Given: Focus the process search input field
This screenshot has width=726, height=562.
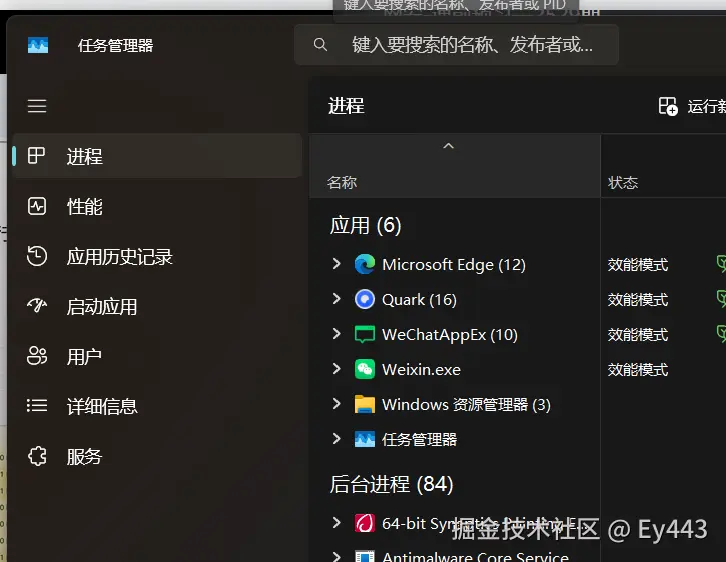Looking at the screenshot, I should coord(456,44).
